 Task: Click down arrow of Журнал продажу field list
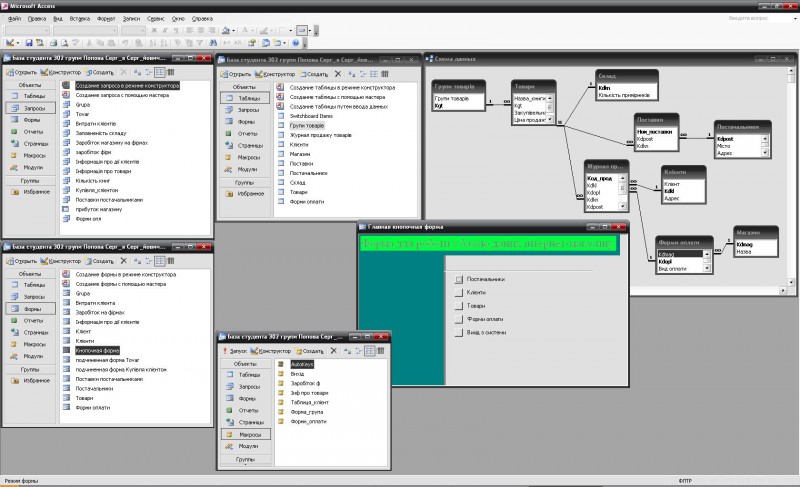pos(622,207)
